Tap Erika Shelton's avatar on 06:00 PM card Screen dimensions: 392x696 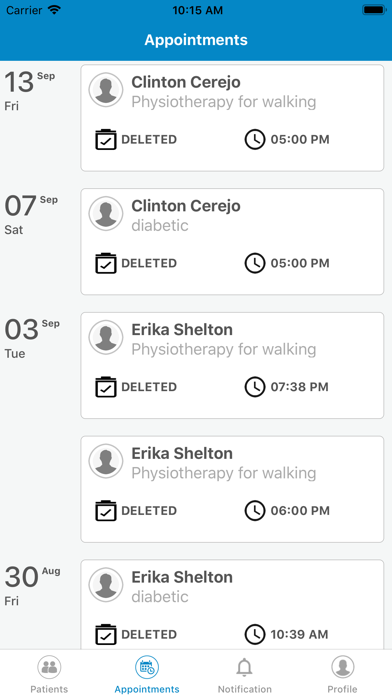tap(106, 461)
